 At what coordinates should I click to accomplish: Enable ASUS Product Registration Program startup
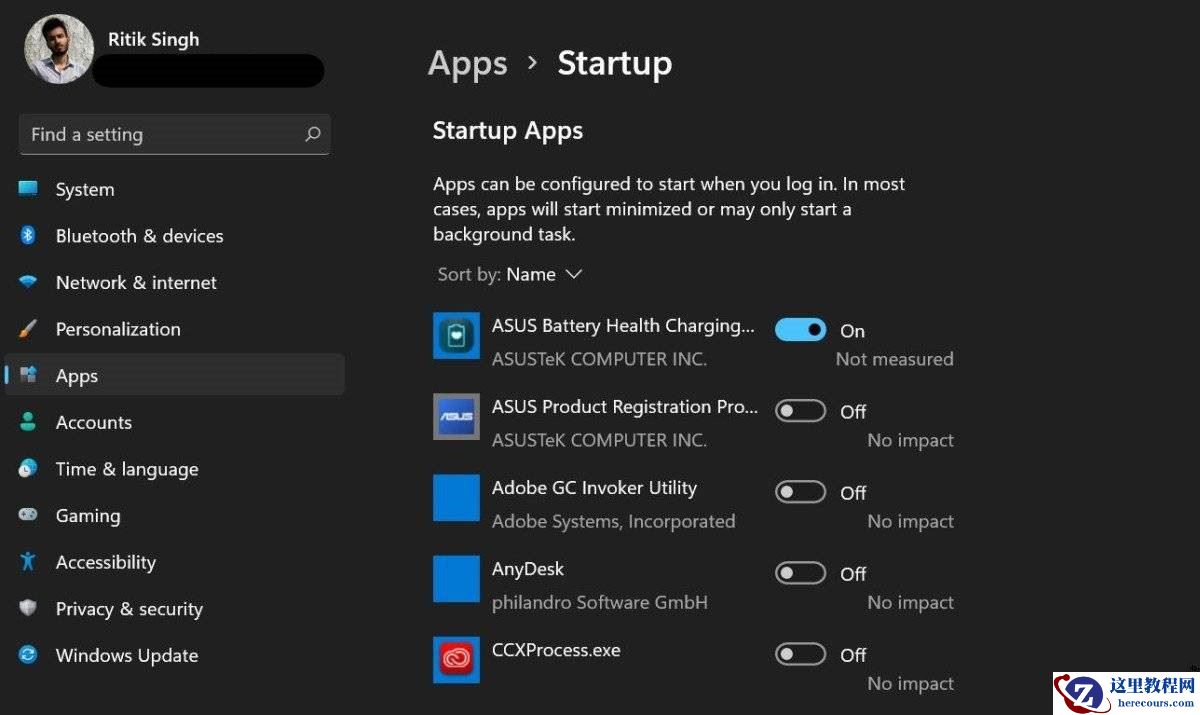(x=800, y=410)
